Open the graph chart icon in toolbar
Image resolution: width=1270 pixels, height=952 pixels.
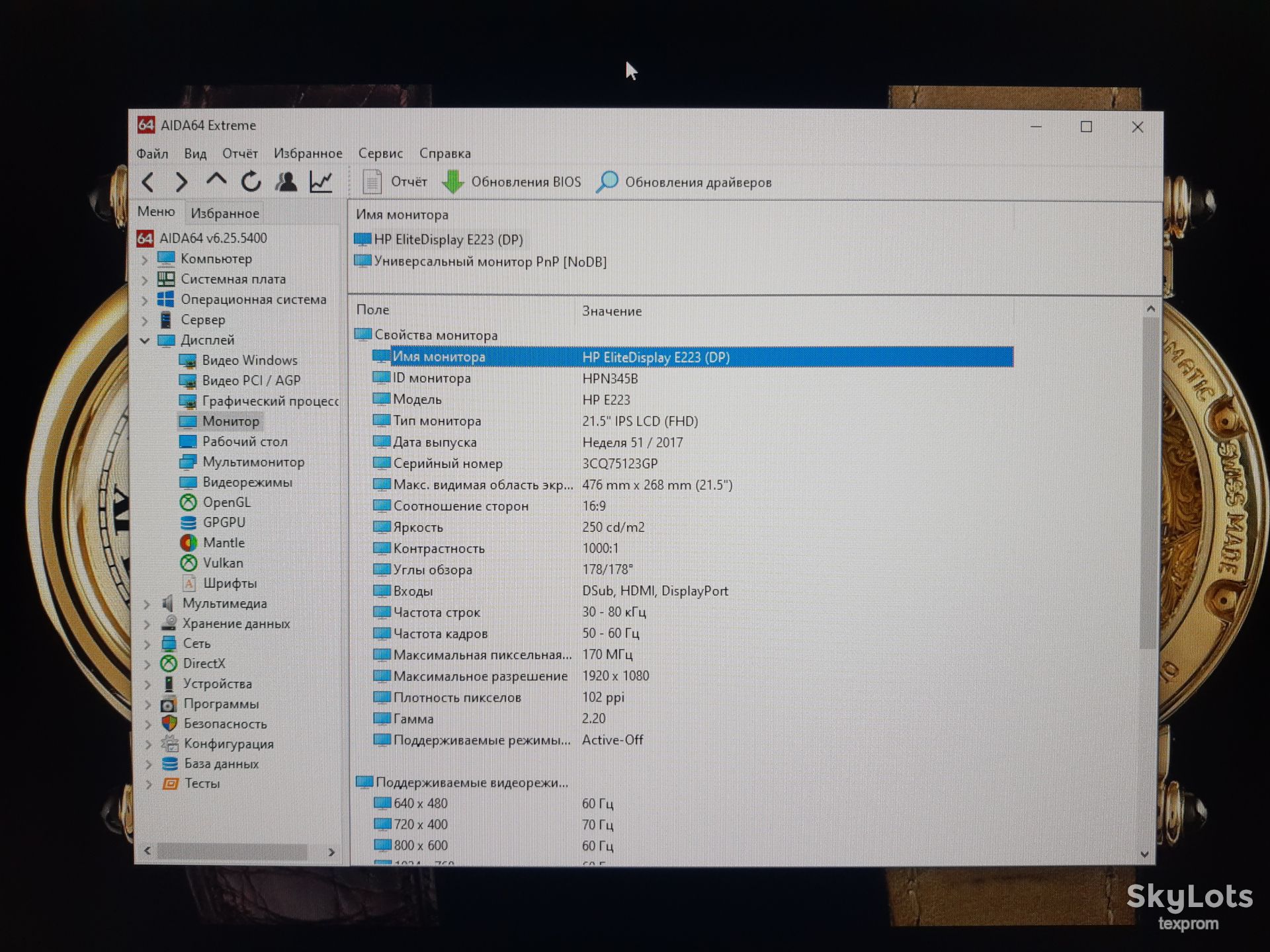point(321,181)
